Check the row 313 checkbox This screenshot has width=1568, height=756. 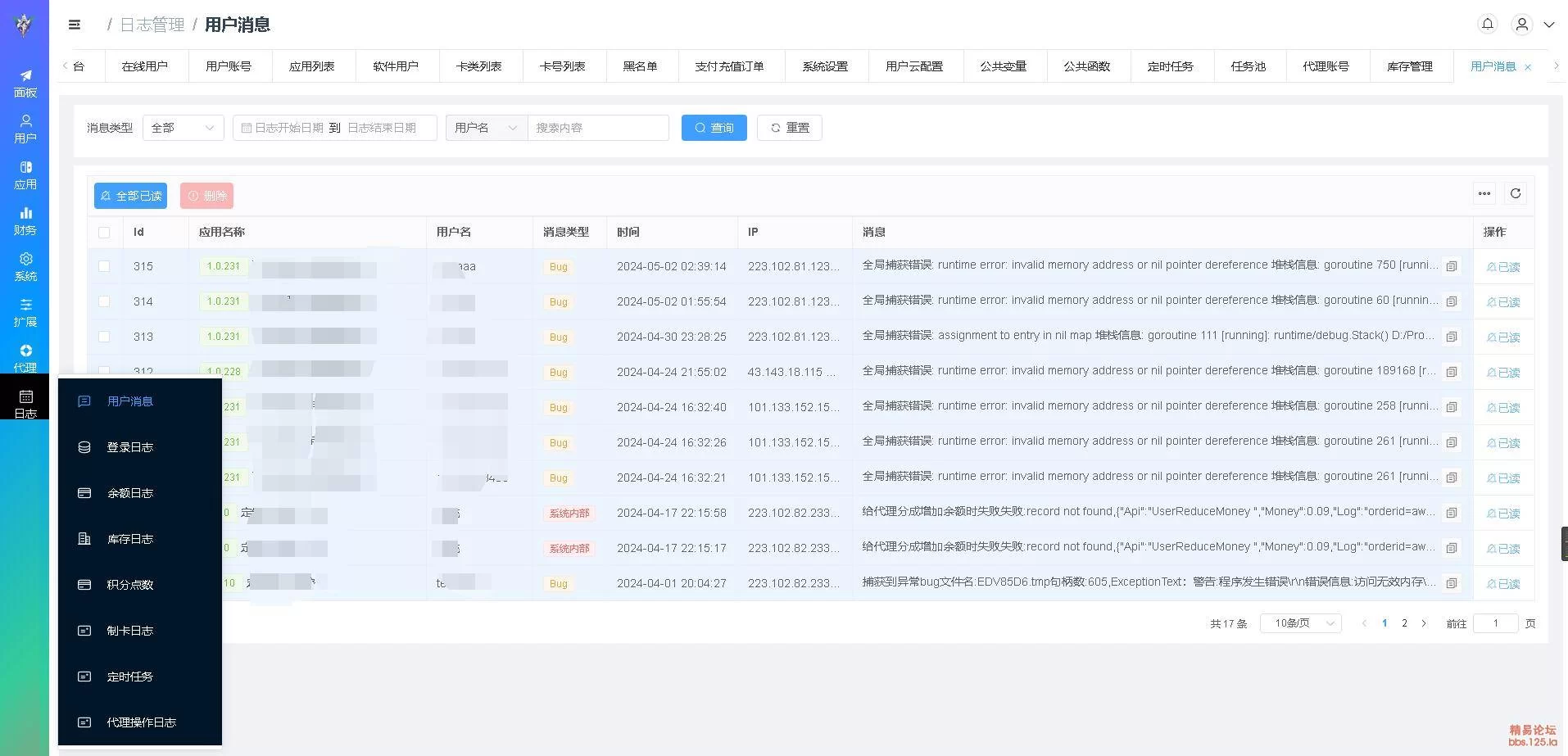[x=104, y=337]
